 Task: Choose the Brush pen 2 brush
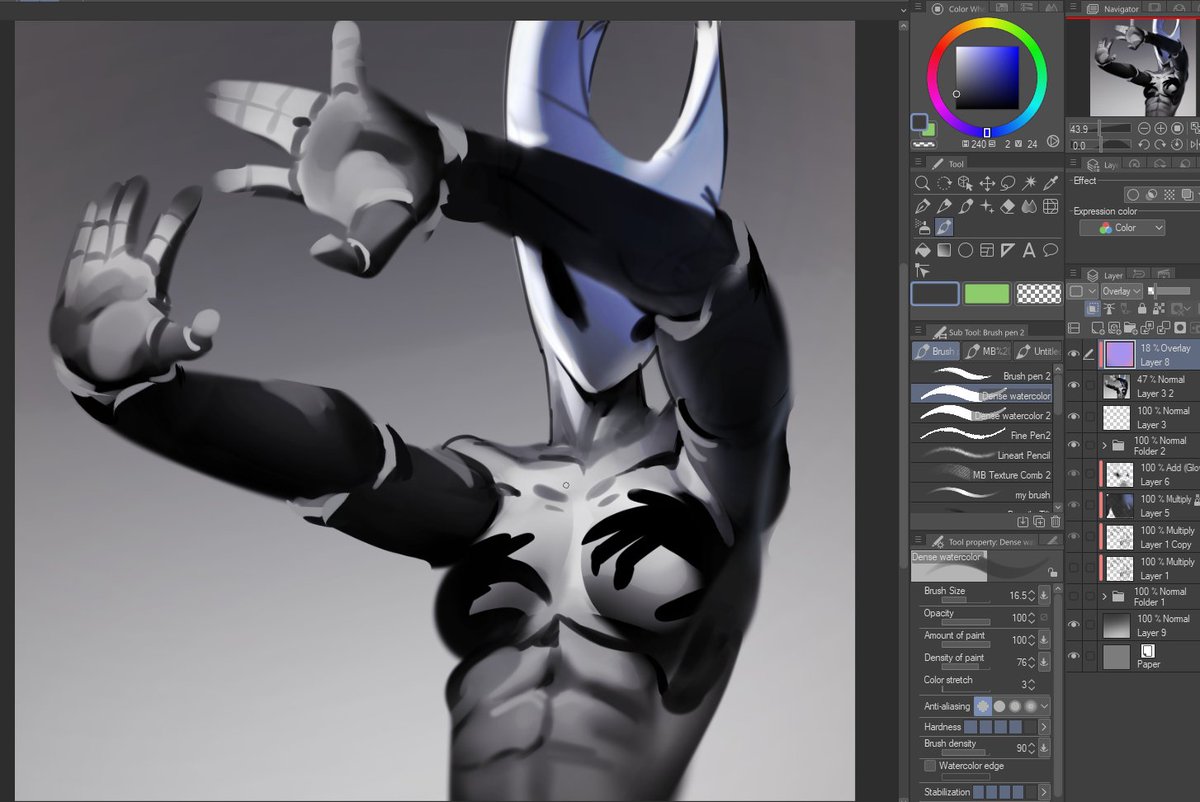(981, 375)
